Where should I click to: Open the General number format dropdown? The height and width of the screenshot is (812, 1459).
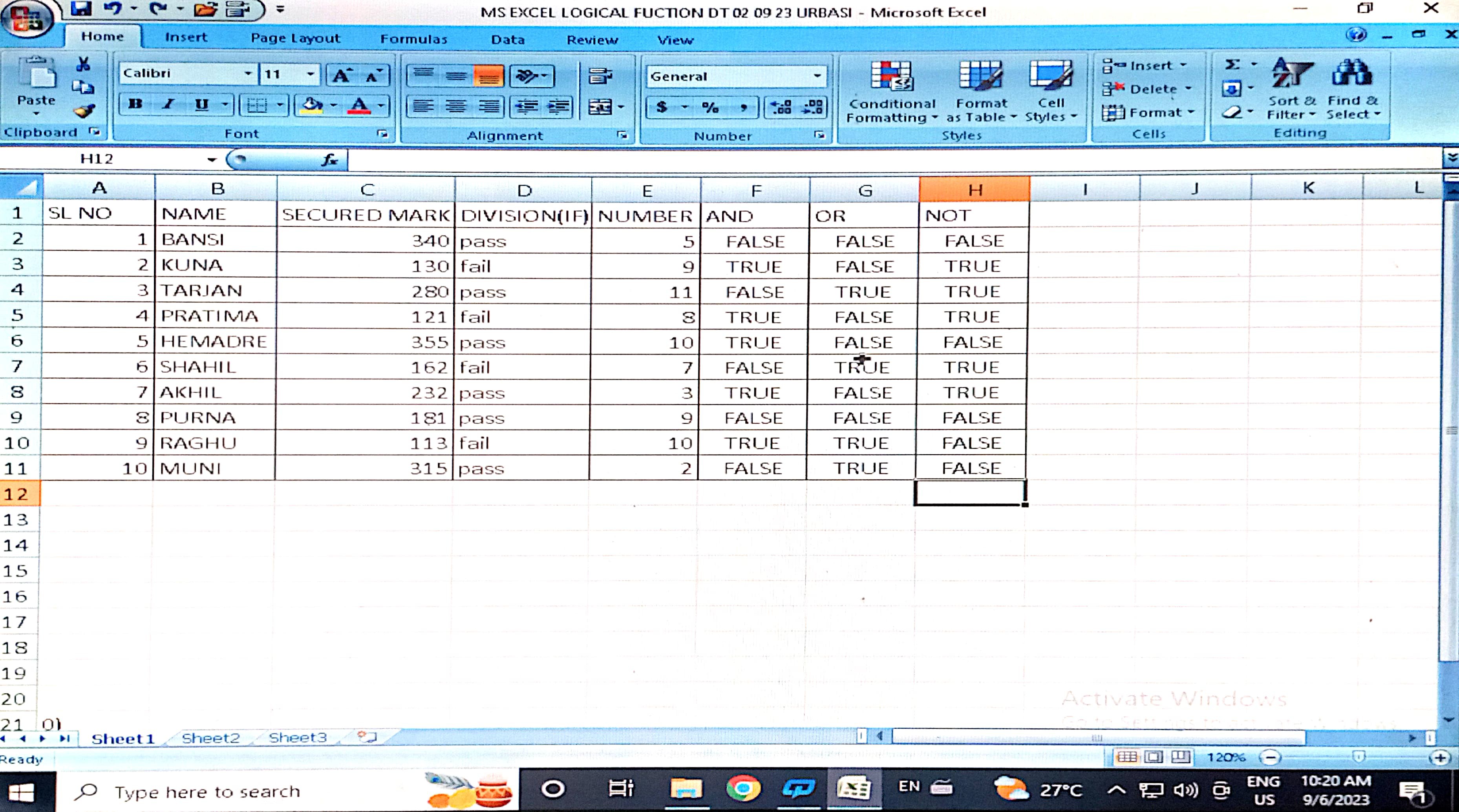[x=817, y=76]
